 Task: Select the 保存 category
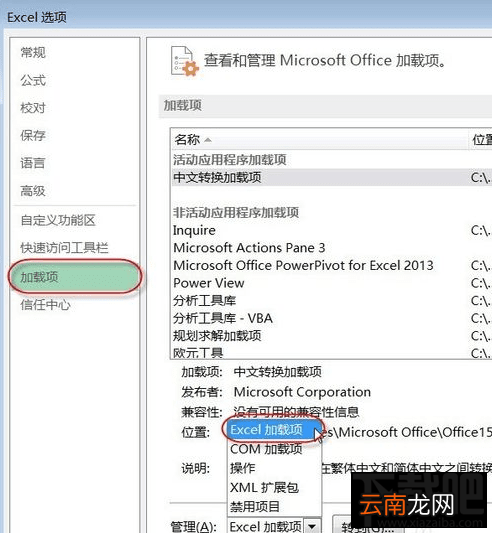(x=33, y=136)
